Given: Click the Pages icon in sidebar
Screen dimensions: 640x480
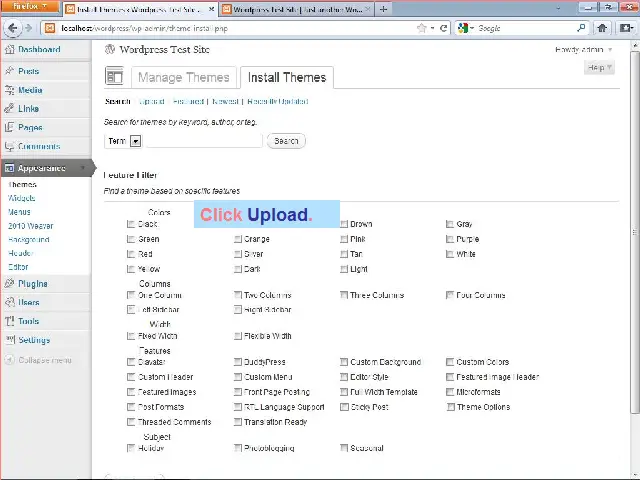Looking at the screenshot, I should 9,127.
